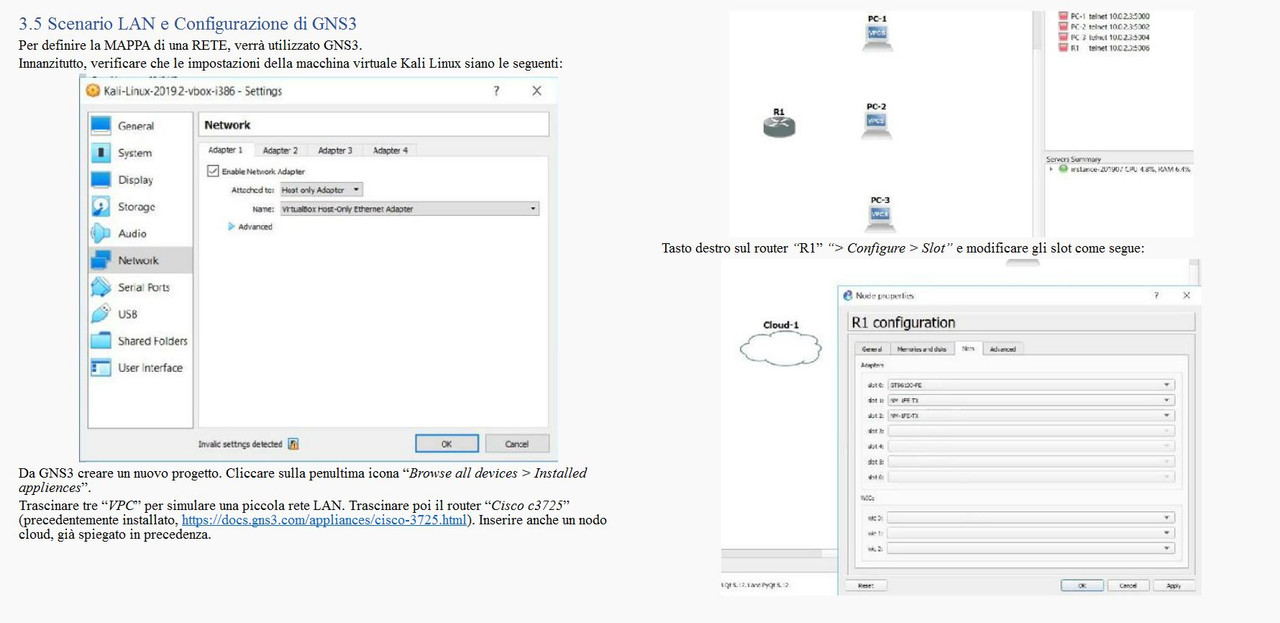The height and width of the screenshot is (623, 1280).
Task: Click the help question mark in Kali settings
Action: tap(496, 91)
